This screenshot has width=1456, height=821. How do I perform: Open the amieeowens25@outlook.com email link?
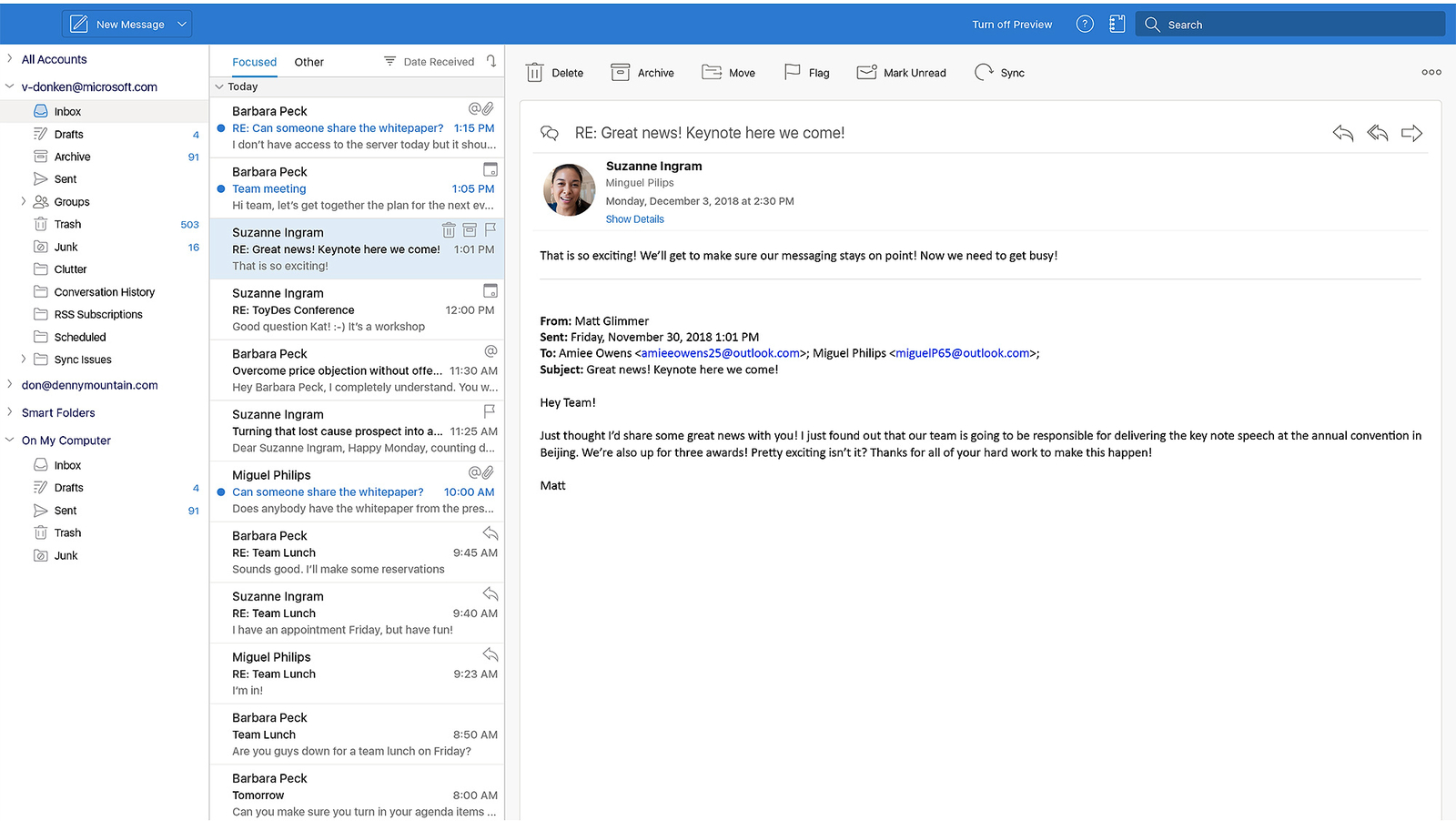tap(721, 353)
